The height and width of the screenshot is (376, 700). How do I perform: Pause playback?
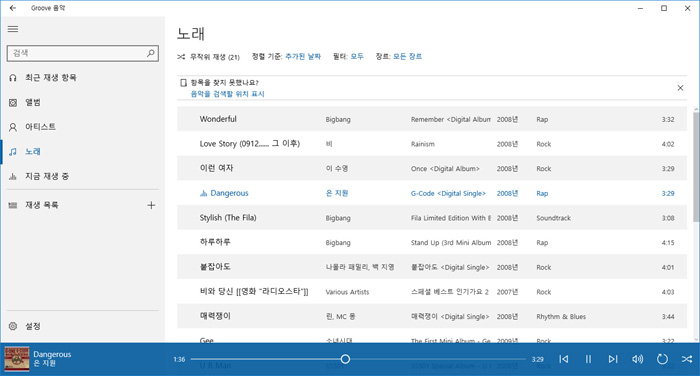pos(588,359)
